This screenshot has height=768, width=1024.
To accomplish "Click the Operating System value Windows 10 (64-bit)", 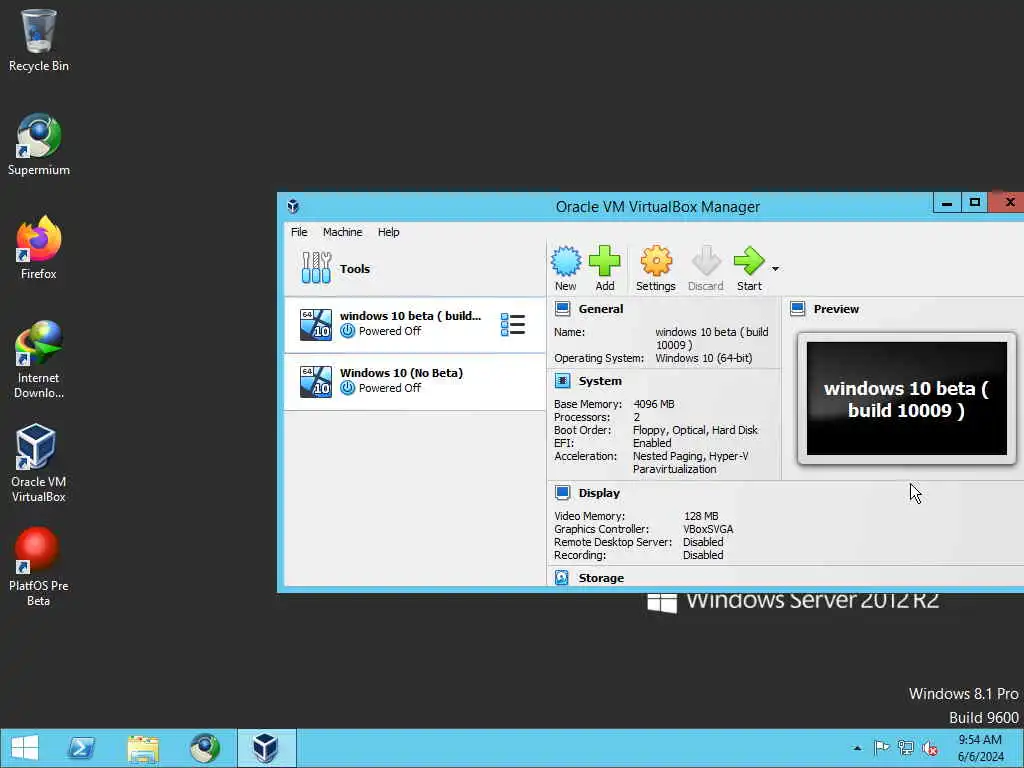I will (x=703, y=358).
